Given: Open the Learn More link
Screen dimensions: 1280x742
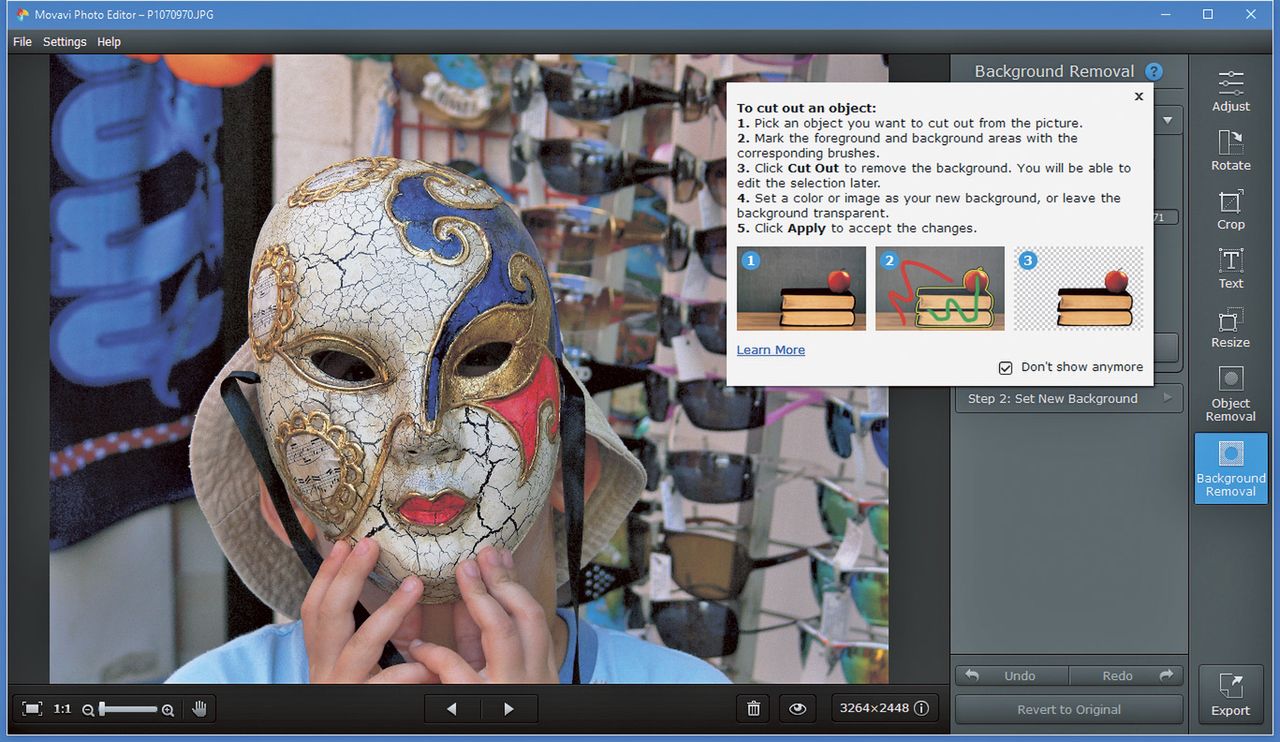Looking at the screenshot, I should (x=770, y=350).
